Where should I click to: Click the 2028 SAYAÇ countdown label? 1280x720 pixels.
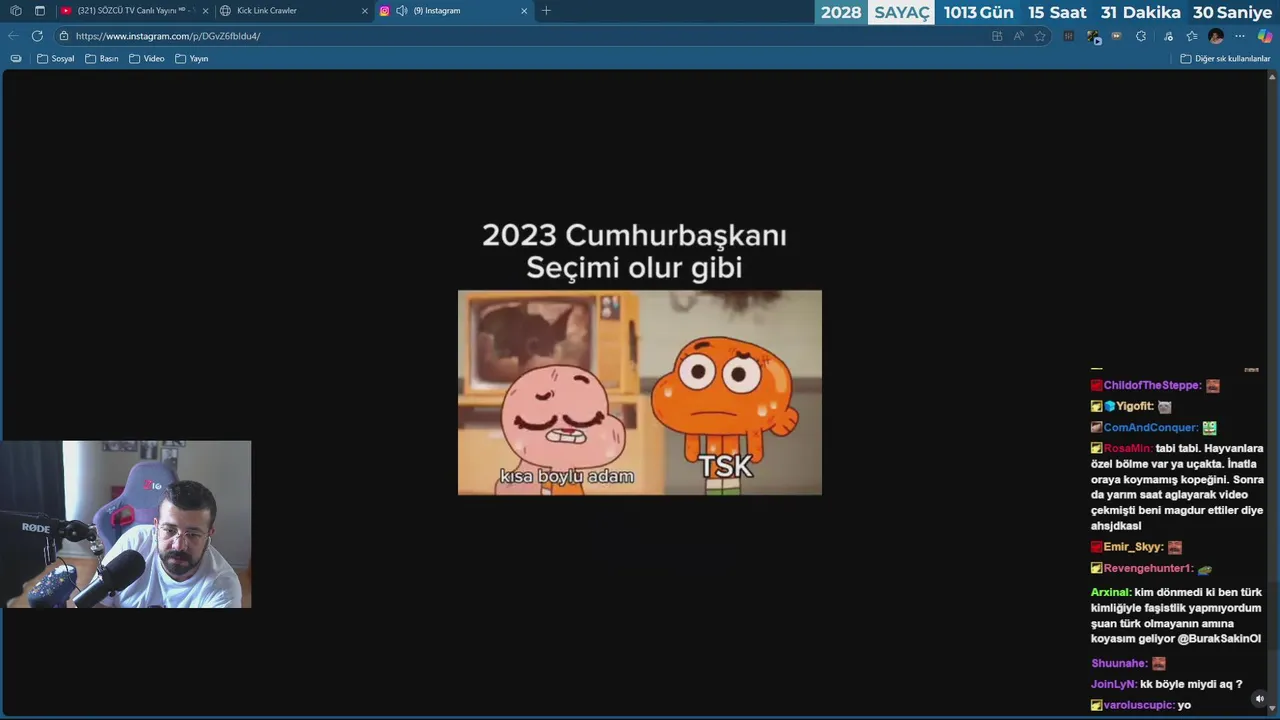coord(875,12)
